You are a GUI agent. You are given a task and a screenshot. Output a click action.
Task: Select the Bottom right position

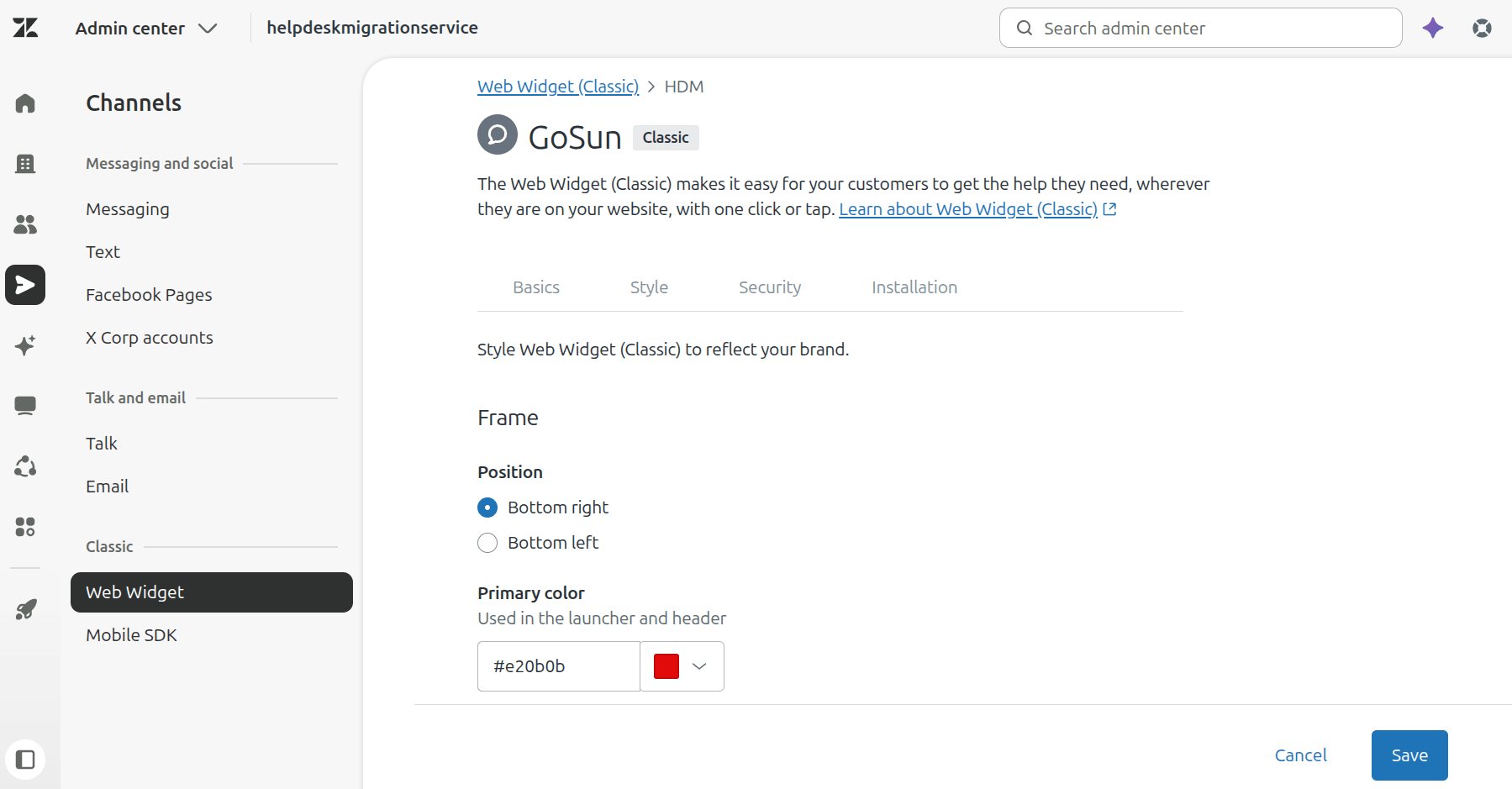(487, 508)
